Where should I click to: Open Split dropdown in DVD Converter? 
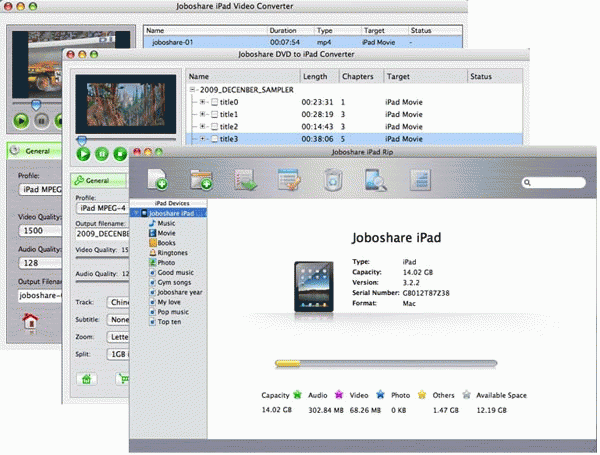118,354
